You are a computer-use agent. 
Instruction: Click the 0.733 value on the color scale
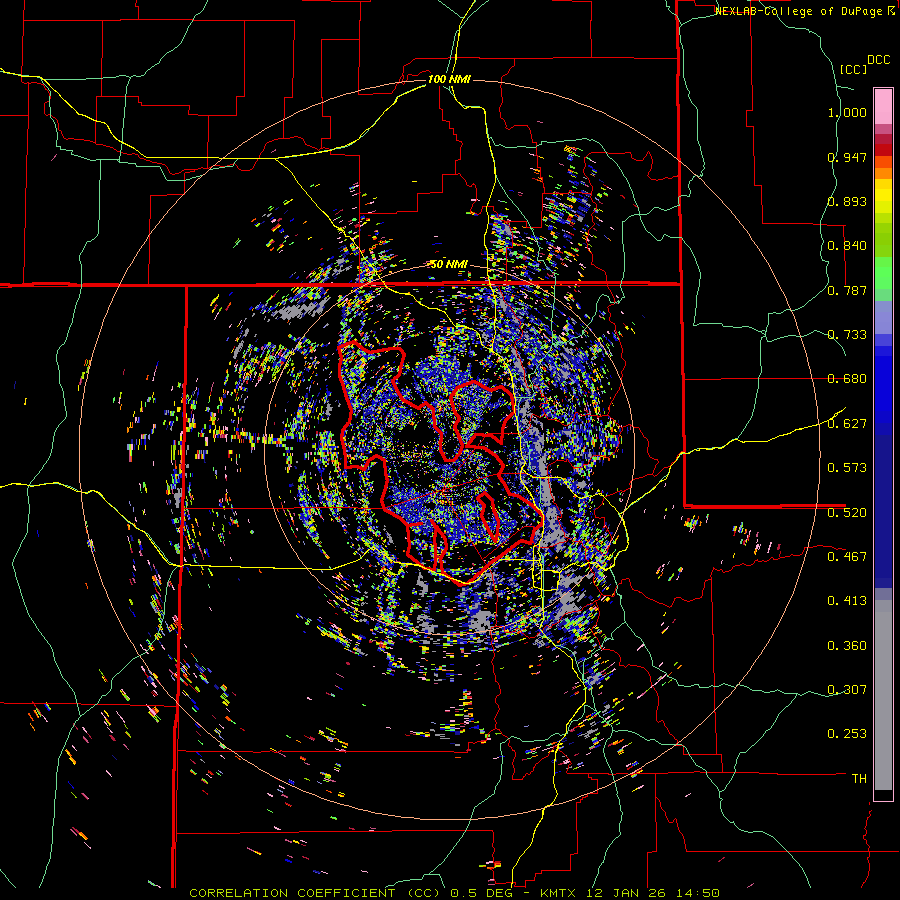[847, 335]
